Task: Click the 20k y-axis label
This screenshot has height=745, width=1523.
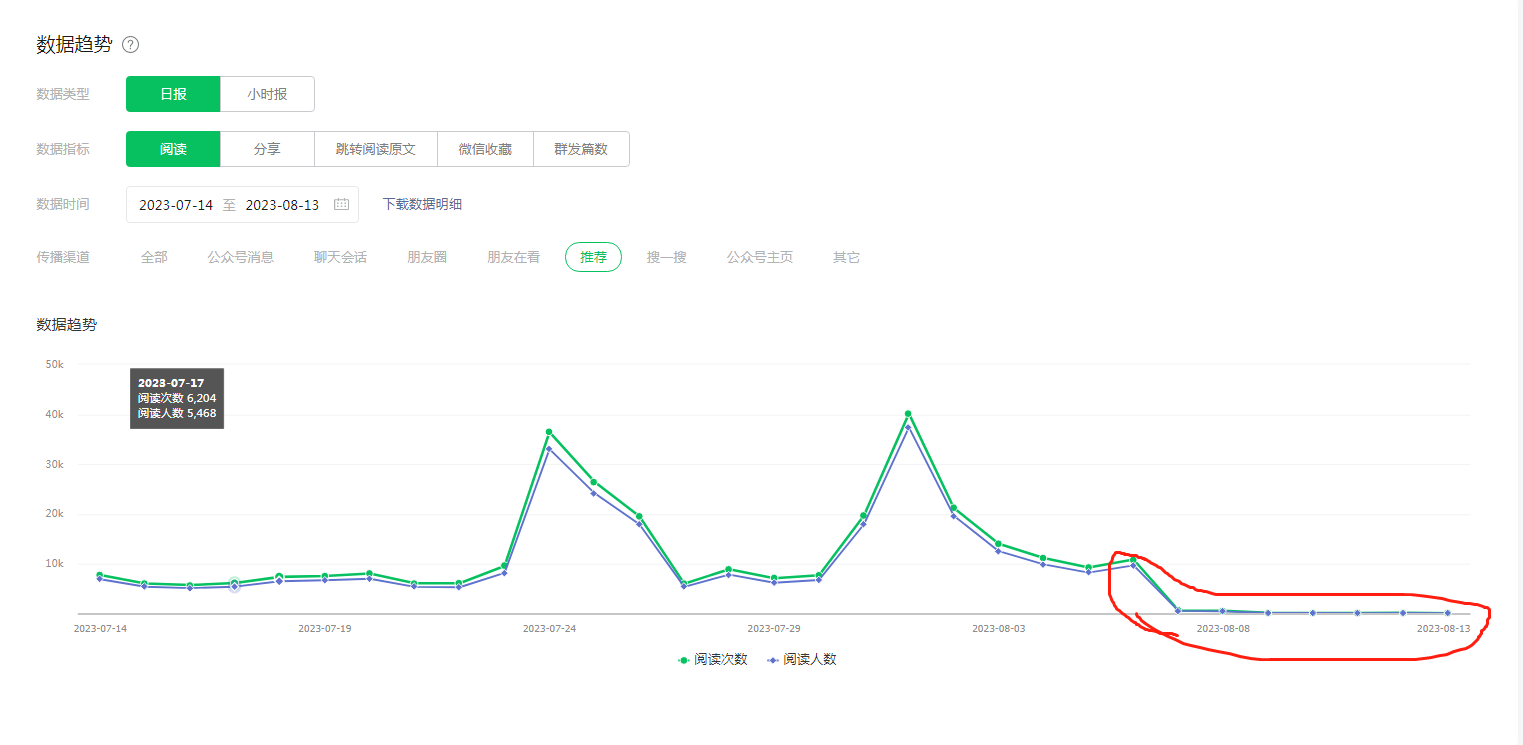Action: point(55,514)
